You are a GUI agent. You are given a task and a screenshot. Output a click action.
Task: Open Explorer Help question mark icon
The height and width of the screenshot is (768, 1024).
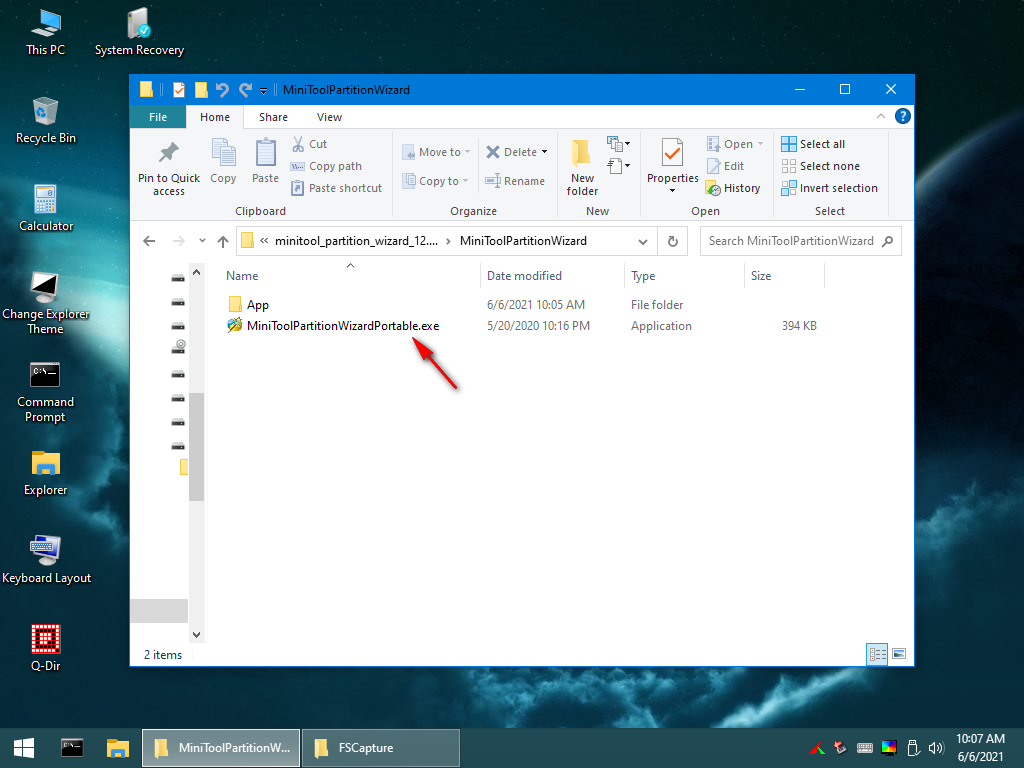[x=903, y=116]
